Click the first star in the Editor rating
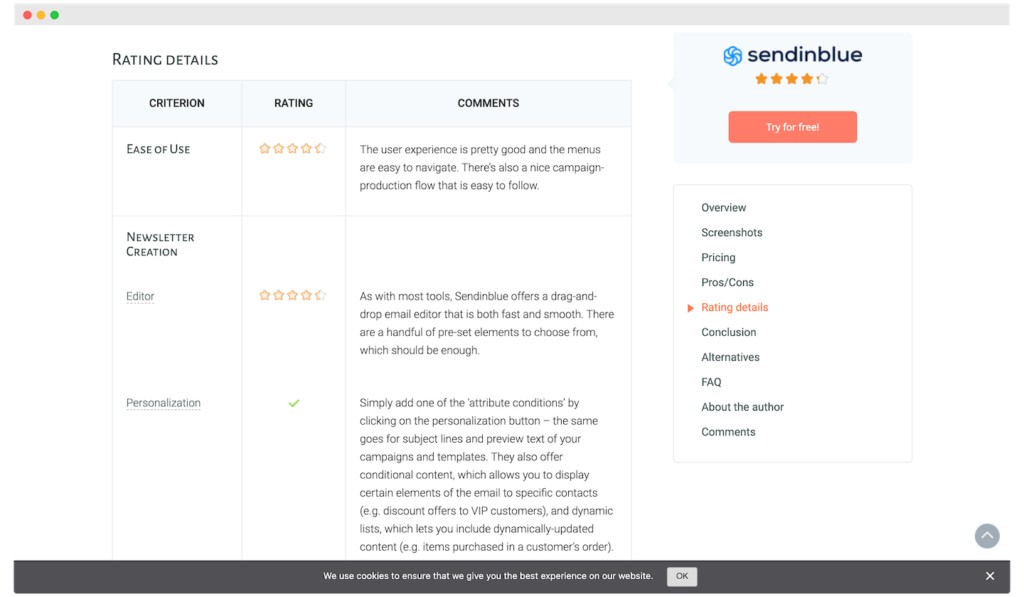 [x=265, y=295]
